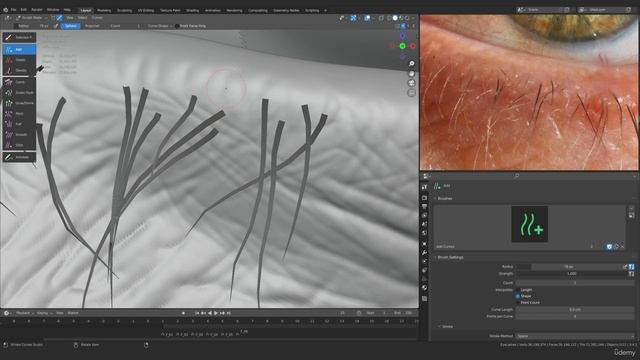640x360 pixels.
Task: Open the viewport View menu
Action: [x=70, y=18]
